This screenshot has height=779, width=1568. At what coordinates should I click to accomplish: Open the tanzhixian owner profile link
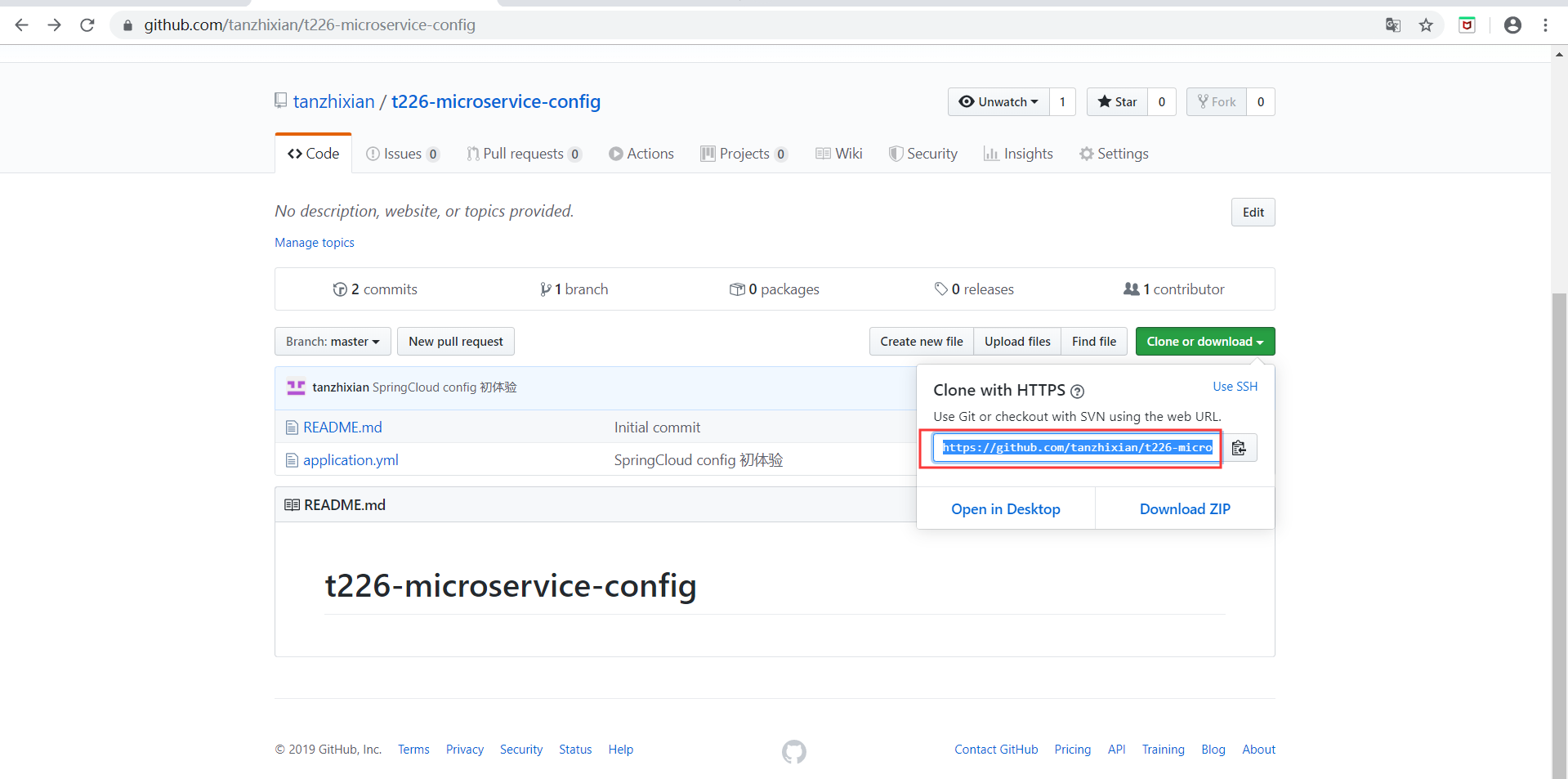(x=333, y=101)
